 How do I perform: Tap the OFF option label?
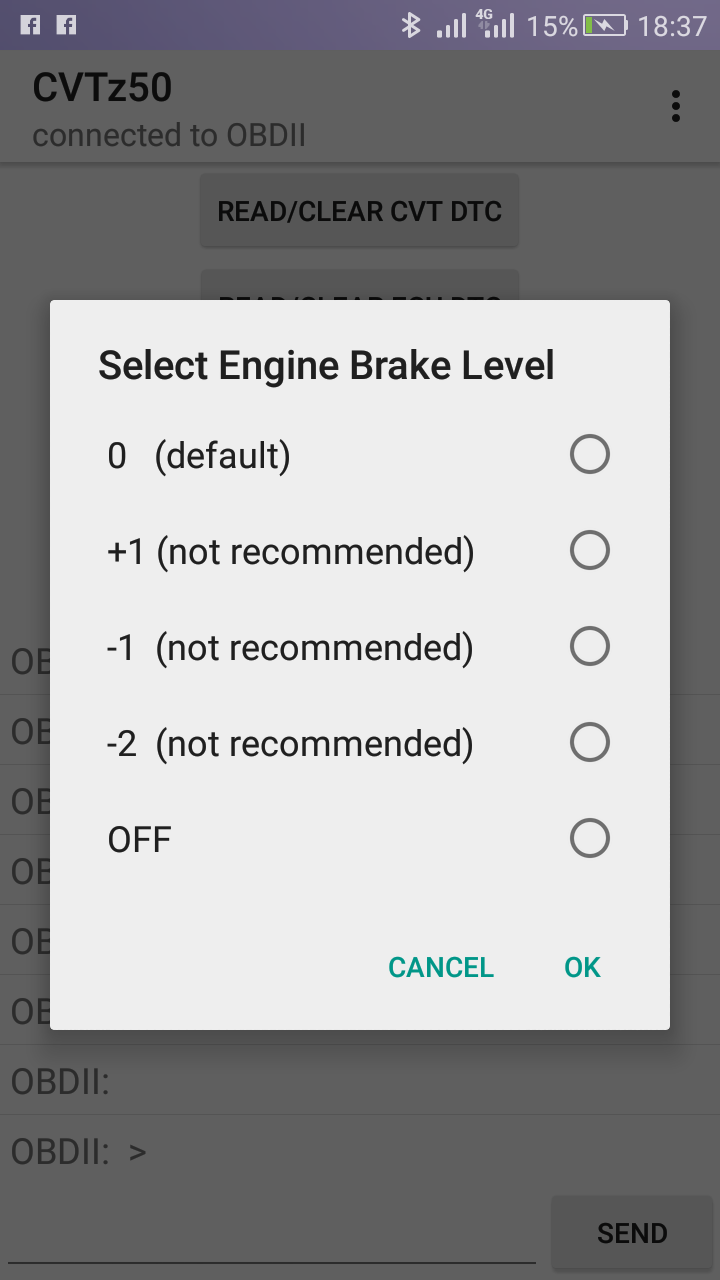coord(139,840)
